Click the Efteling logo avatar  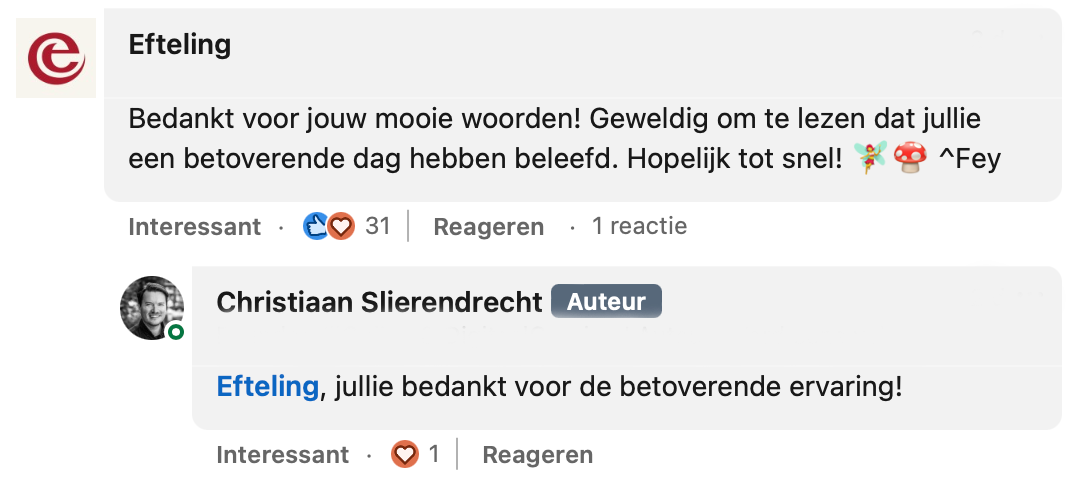56,58
